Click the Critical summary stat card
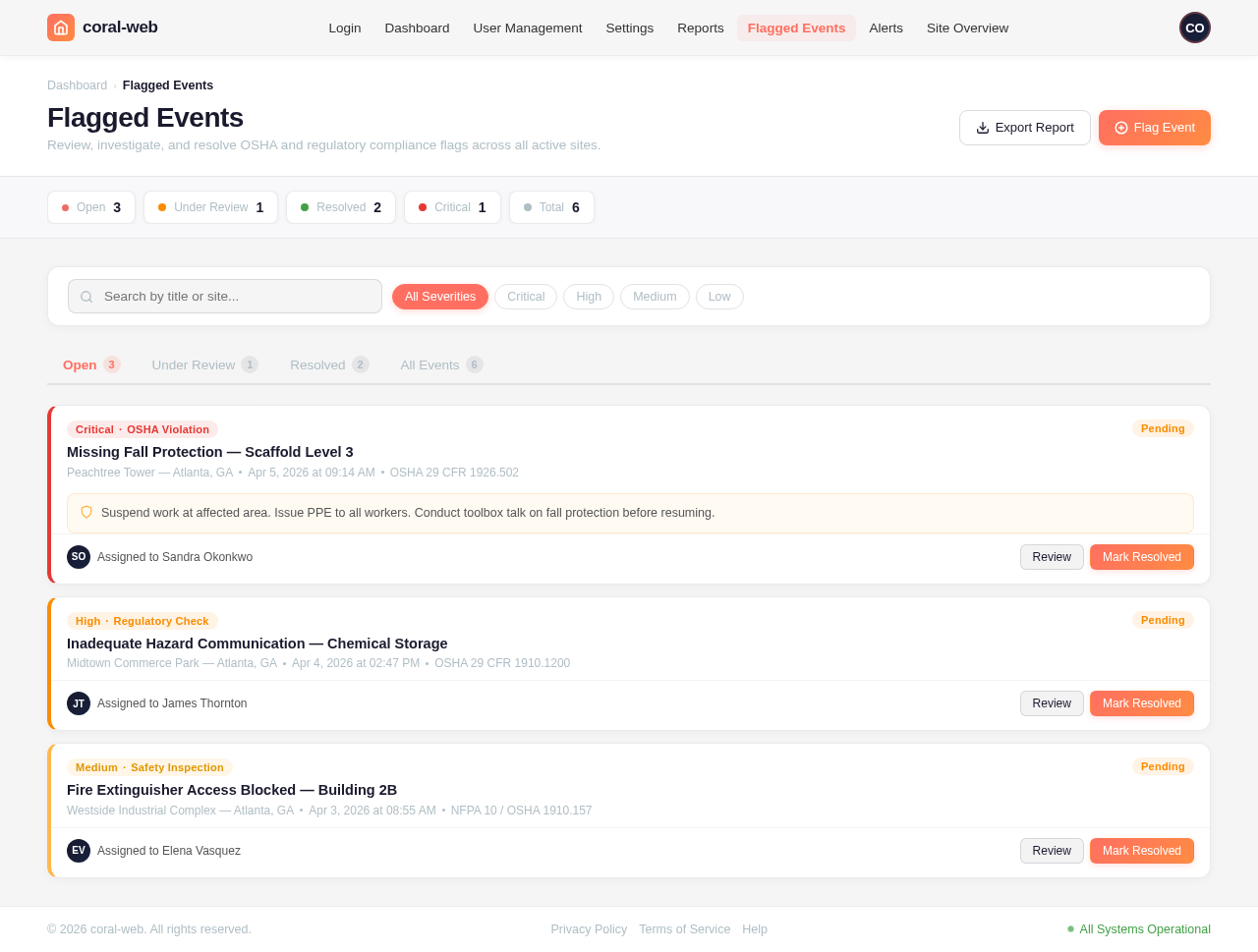 (x=452, y=207)
